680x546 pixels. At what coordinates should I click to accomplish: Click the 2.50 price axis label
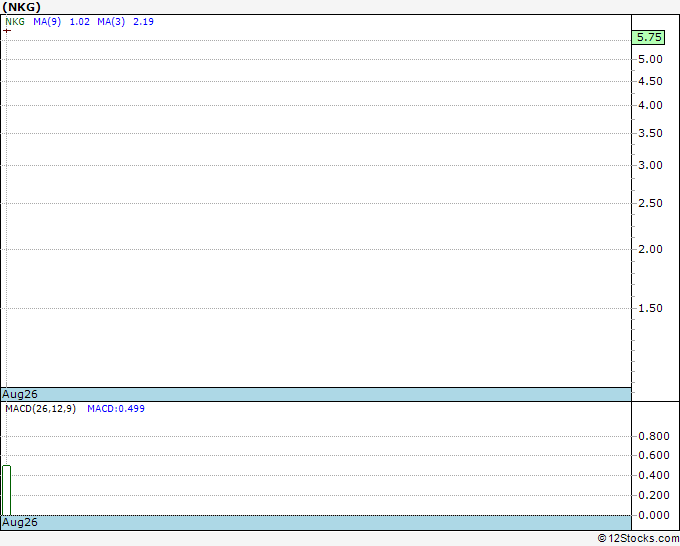650,203
